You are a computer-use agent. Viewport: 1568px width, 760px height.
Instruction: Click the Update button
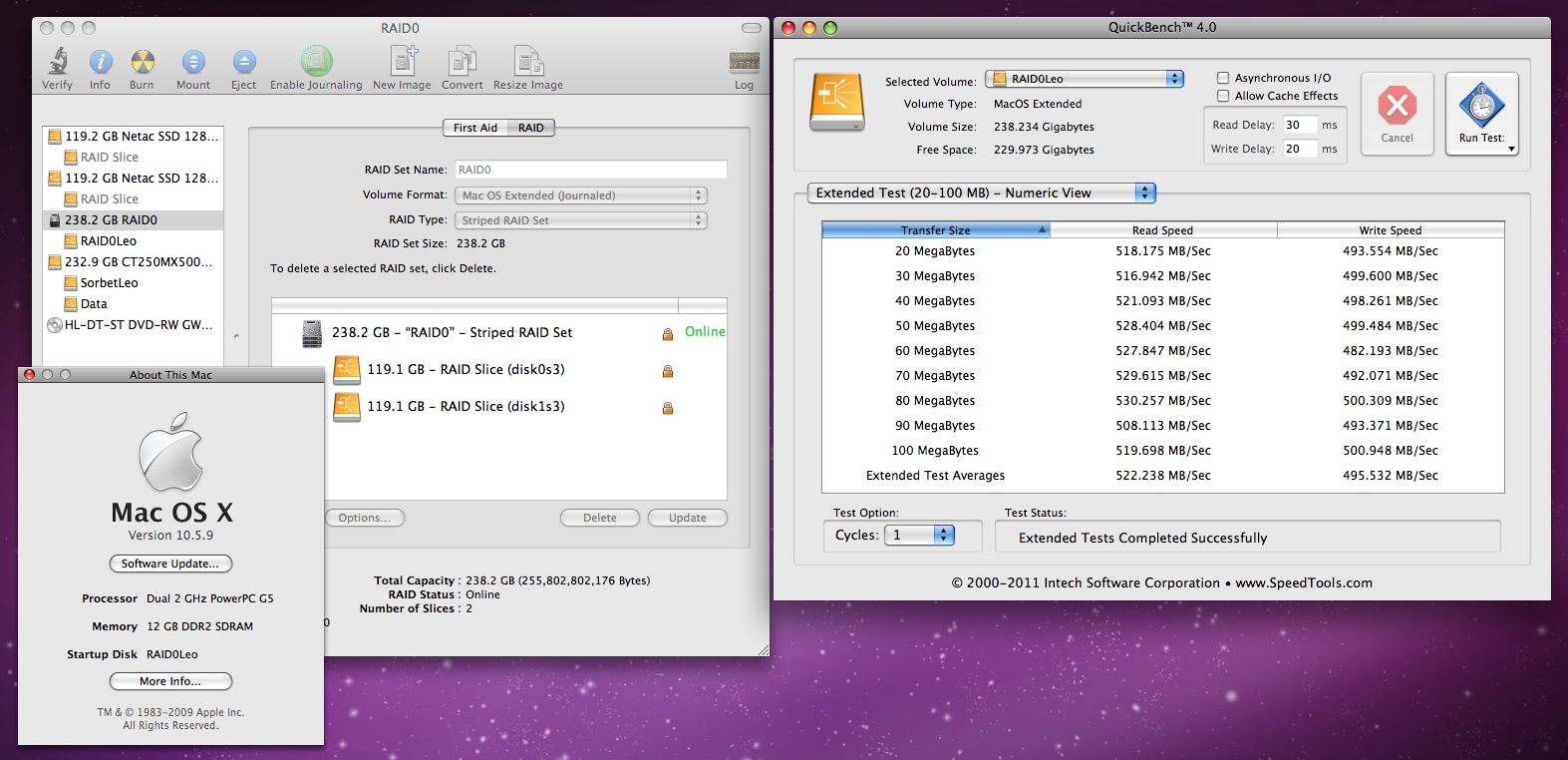point(688,518)
